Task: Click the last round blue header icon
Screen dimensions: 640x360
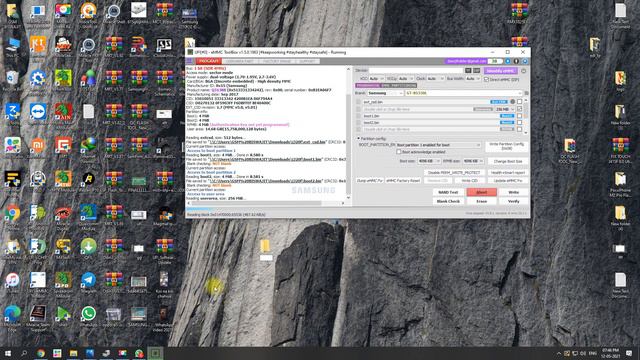Action: coord(525,61)
